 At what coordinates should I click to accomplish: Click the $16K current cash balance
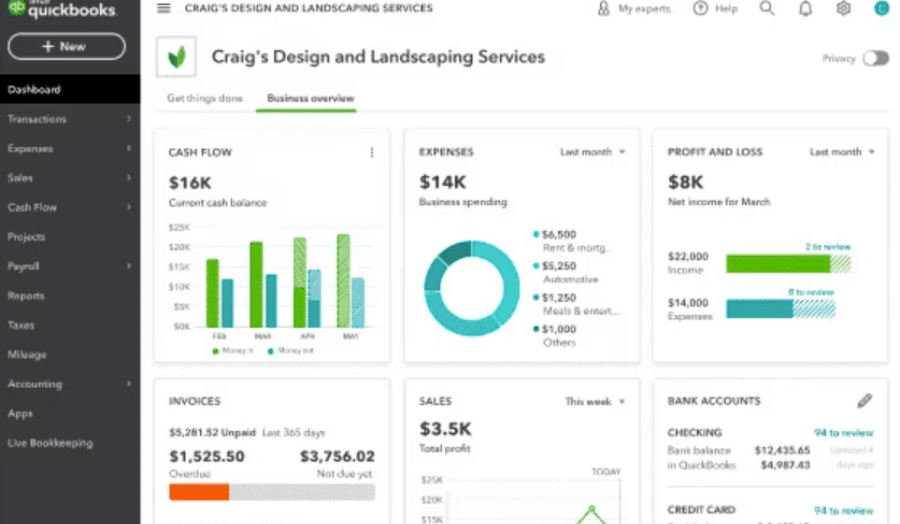(x=190, y=183)
